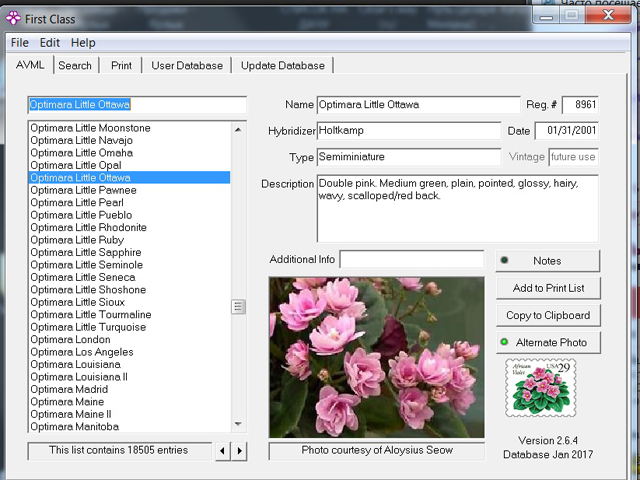Select Optimara Little Pawnee
The image size is (640, 480).
pyautogui.click(x=130, y=190)
